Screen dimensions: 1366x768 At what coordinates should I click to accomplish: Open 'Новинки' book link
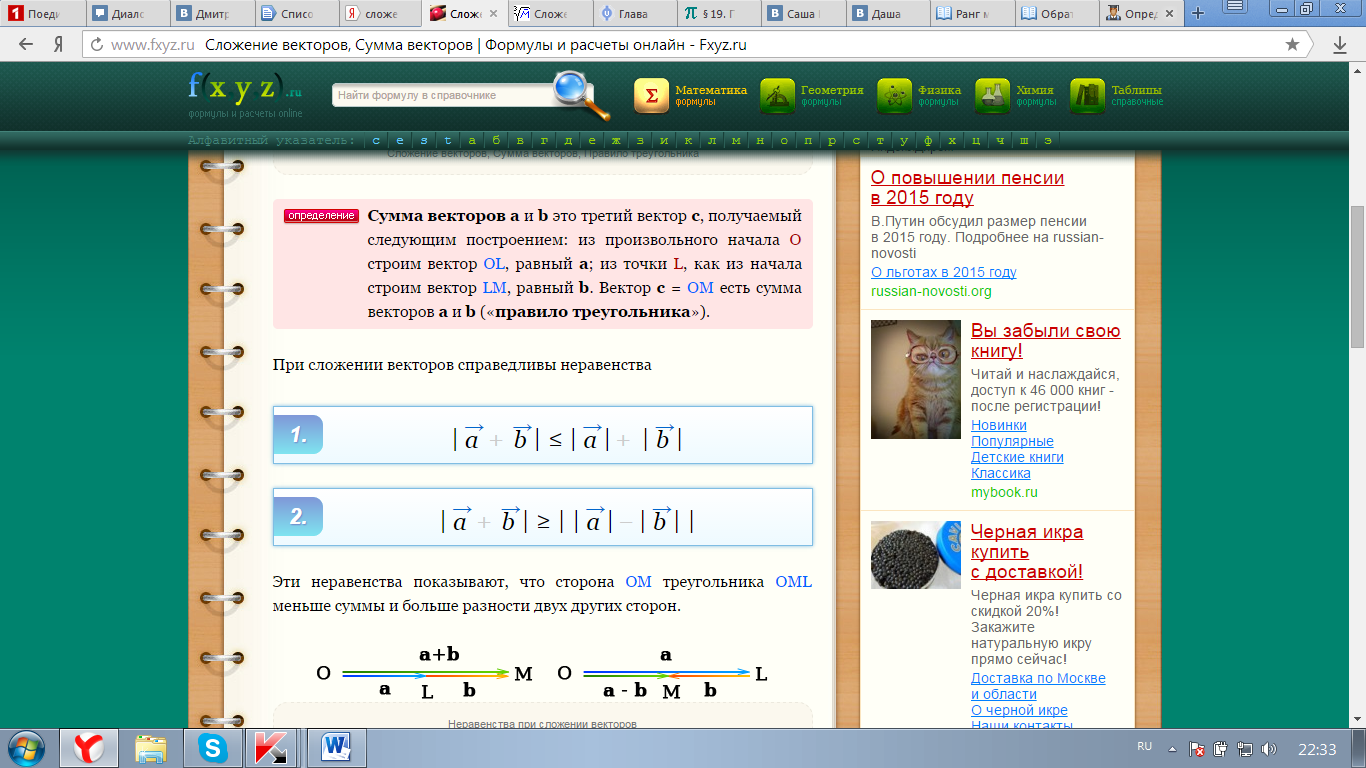pyautogui.click(x=998, y=425)
